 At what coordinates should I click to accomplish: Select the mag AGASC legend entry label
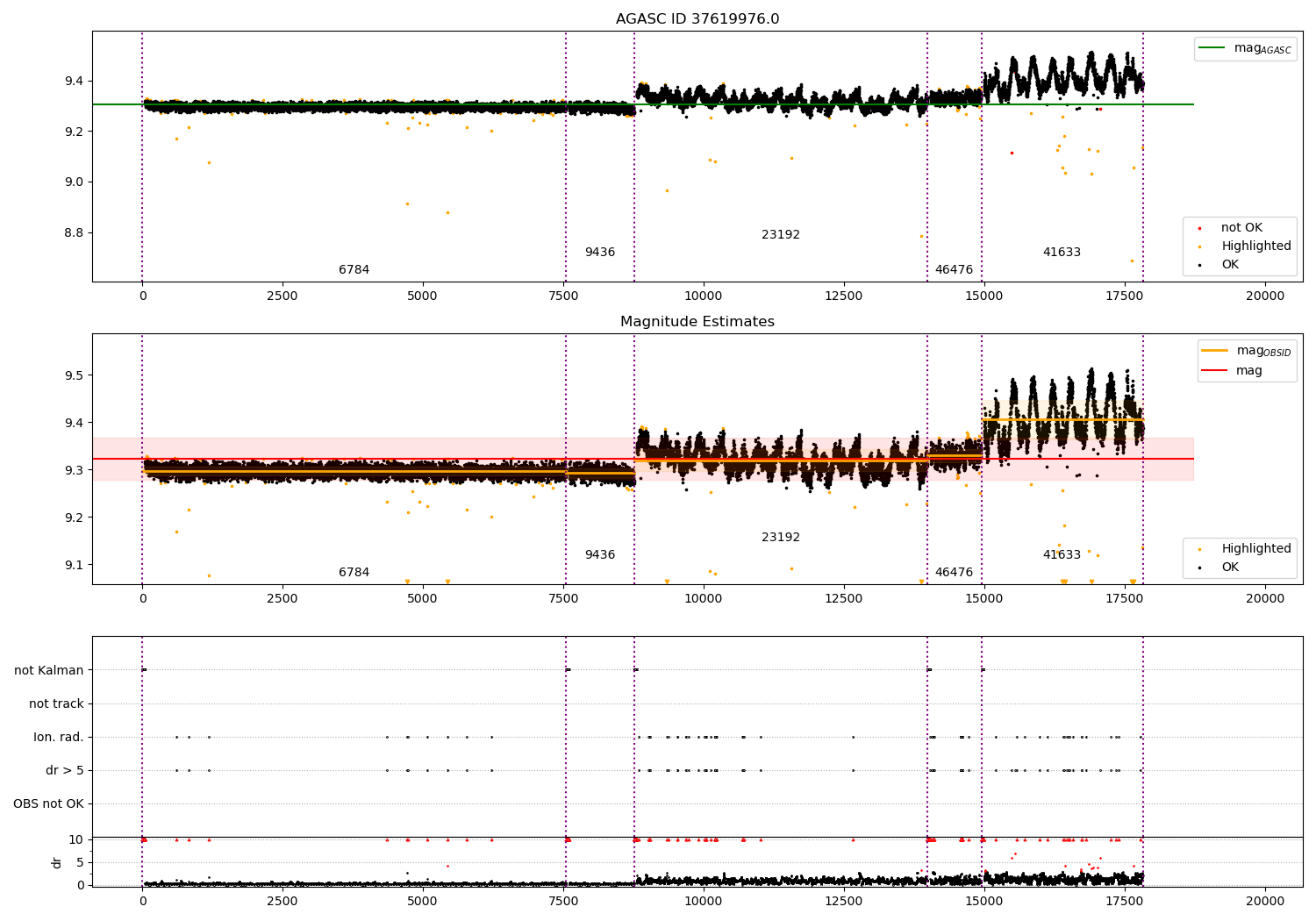tap(1262, 49)
